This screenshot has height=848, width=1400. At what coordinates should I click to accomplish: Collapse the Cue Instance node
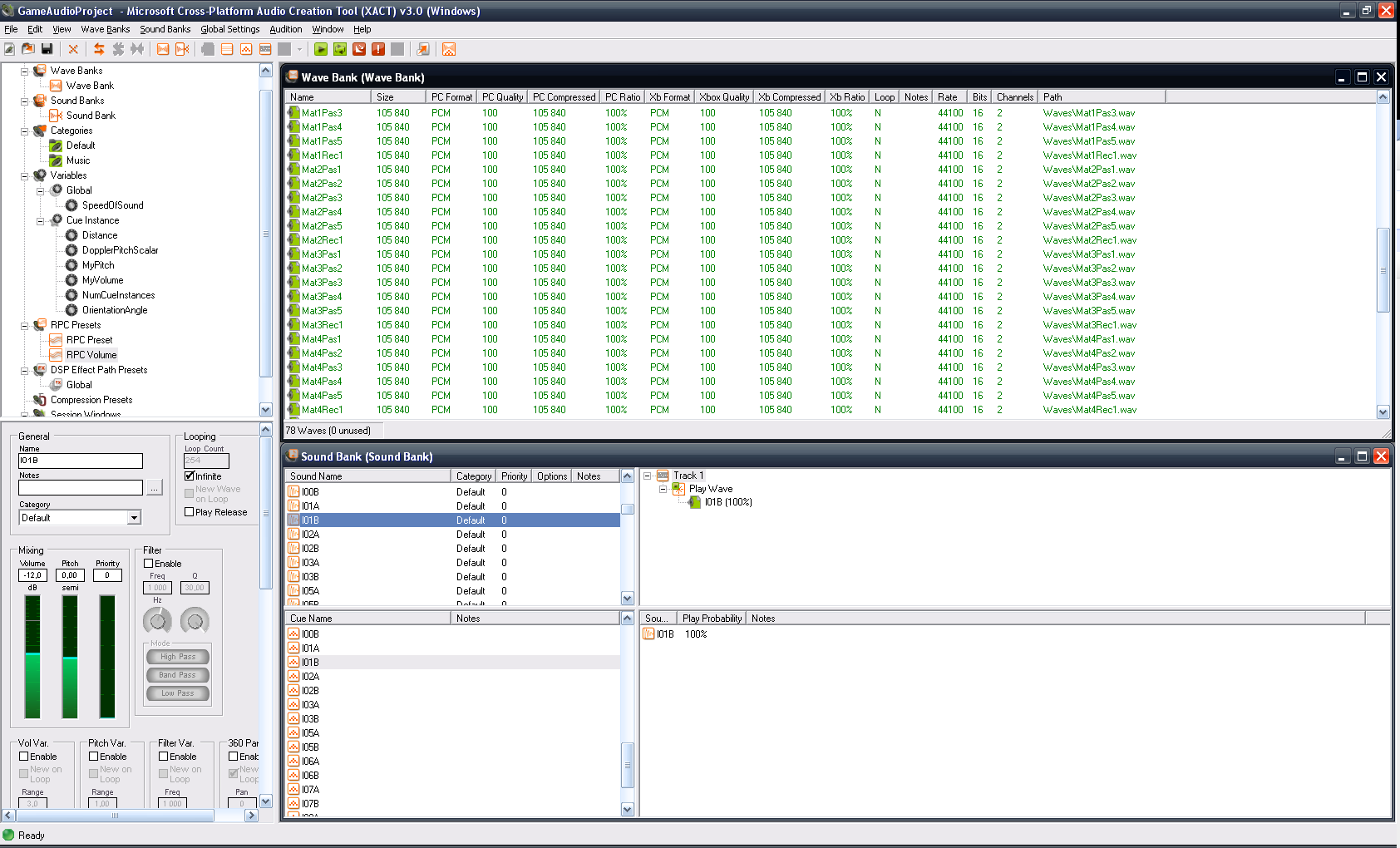click(40, 221)
